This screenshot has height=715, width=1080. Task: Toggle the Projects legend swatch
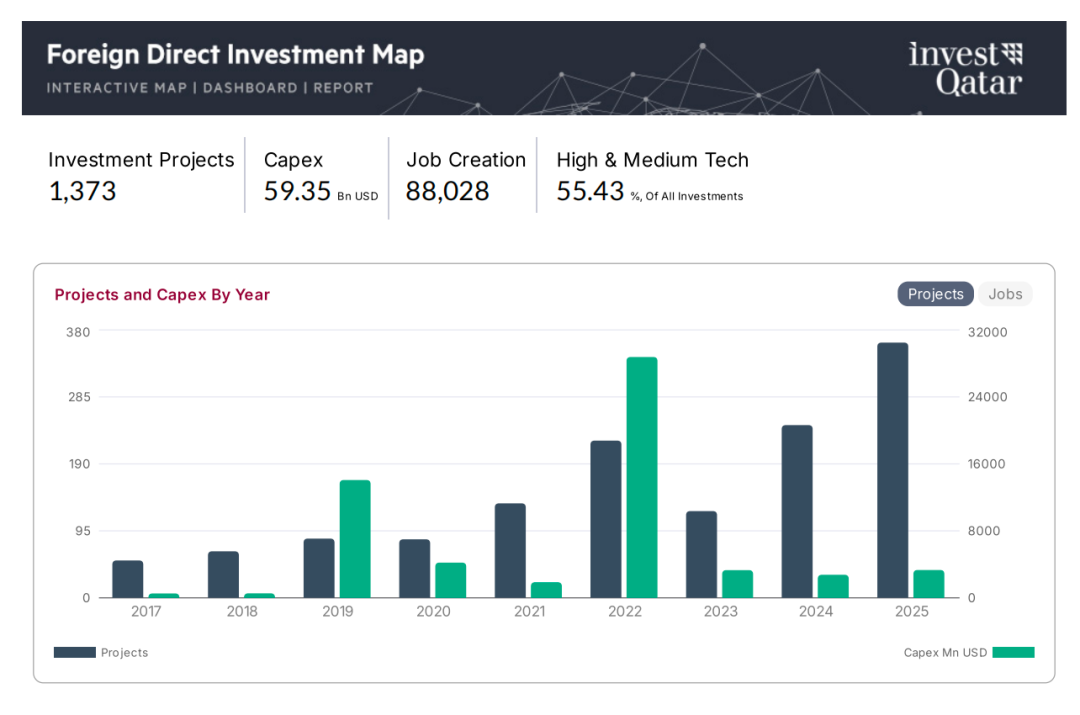[x=75, y=652]
